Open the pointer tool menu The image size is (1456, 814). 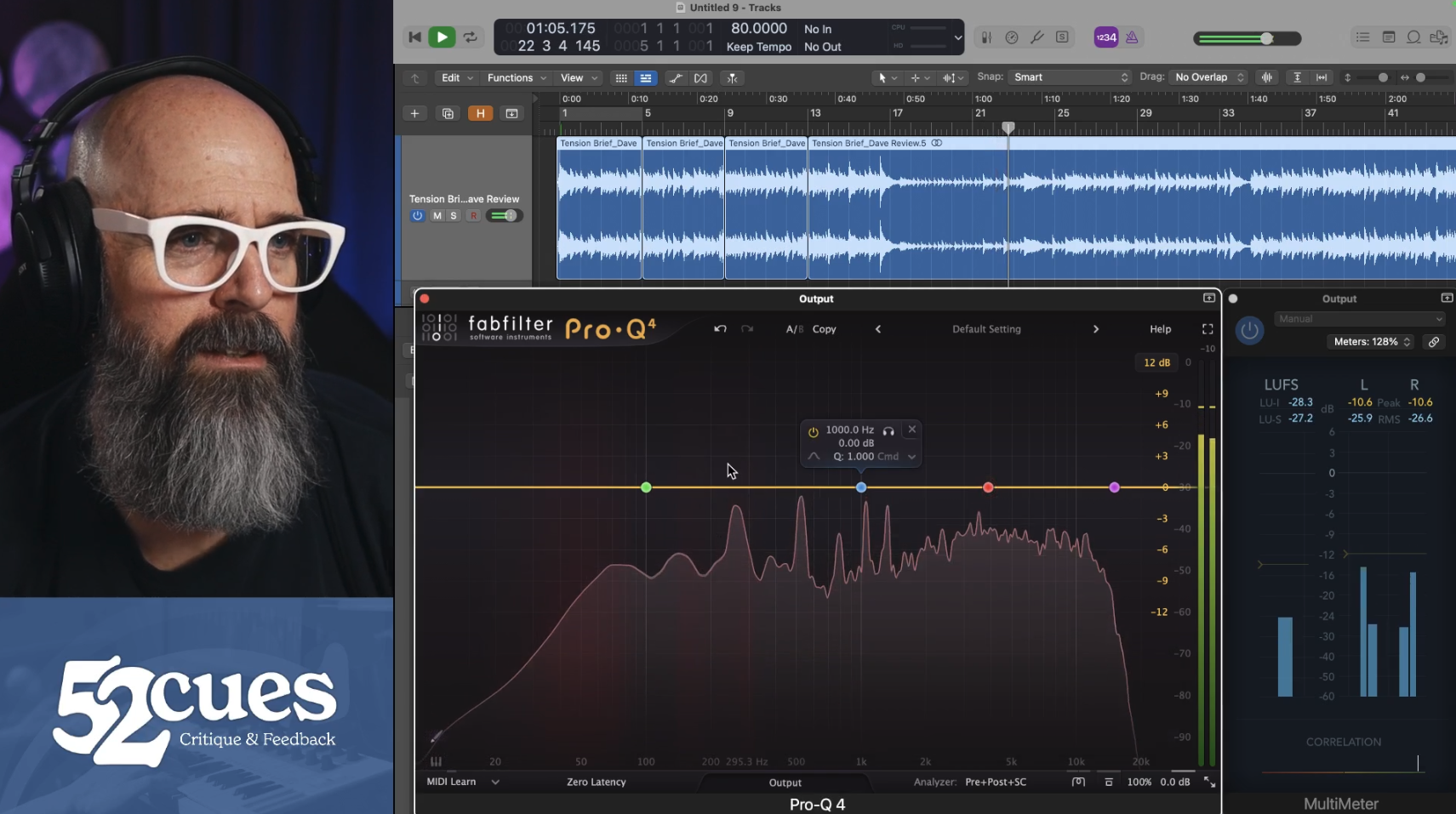tap(887, 78)
